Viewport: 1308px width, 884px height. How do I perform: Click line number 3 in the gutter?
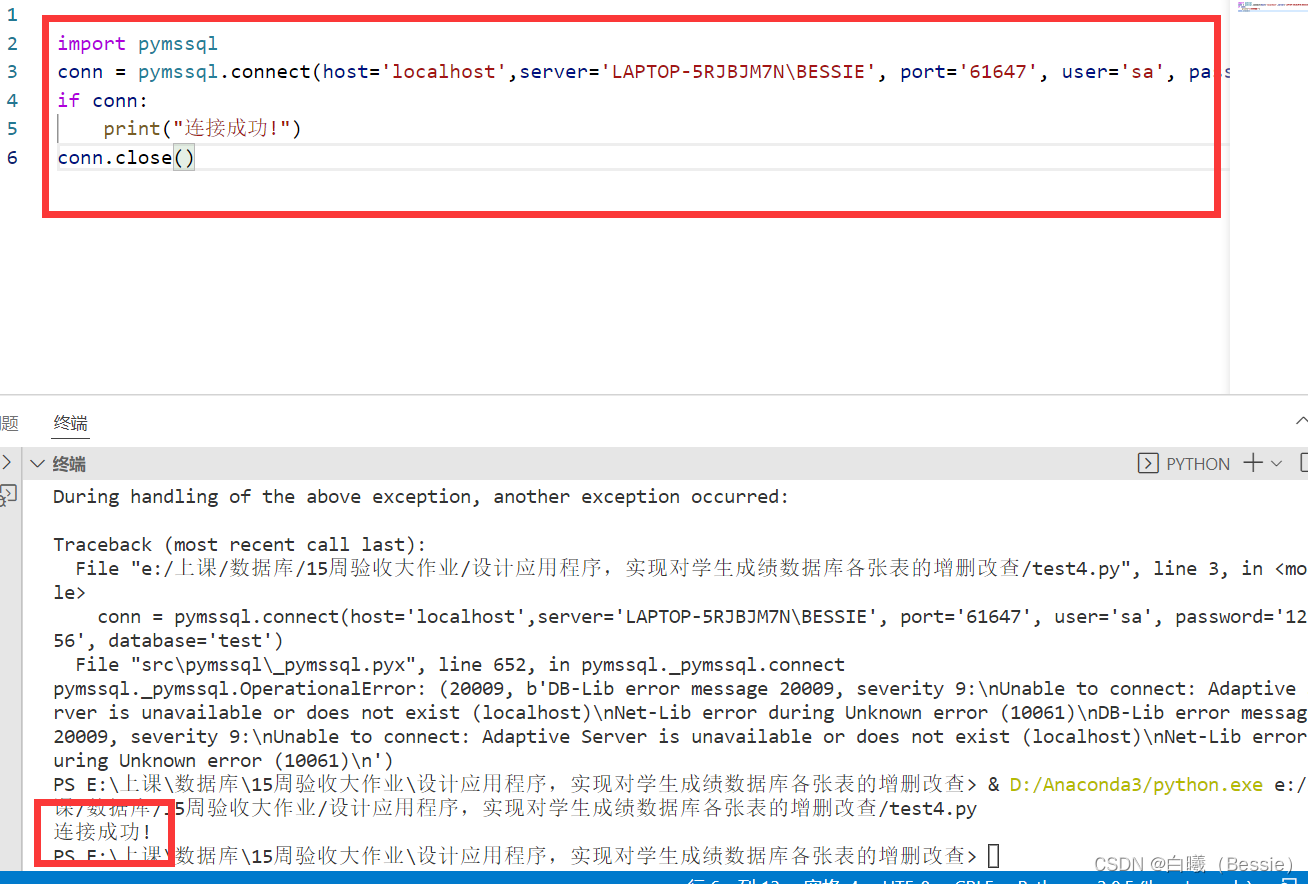pyautogui.click(x=12, y=72)
